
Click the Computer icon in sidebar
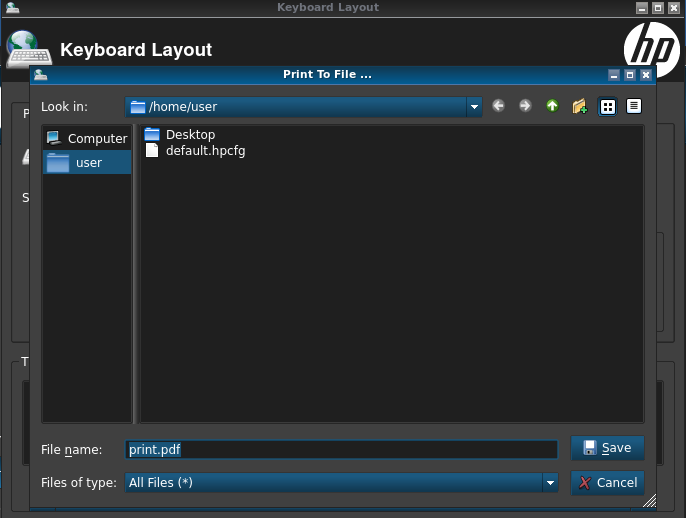[x=54, y=138]
